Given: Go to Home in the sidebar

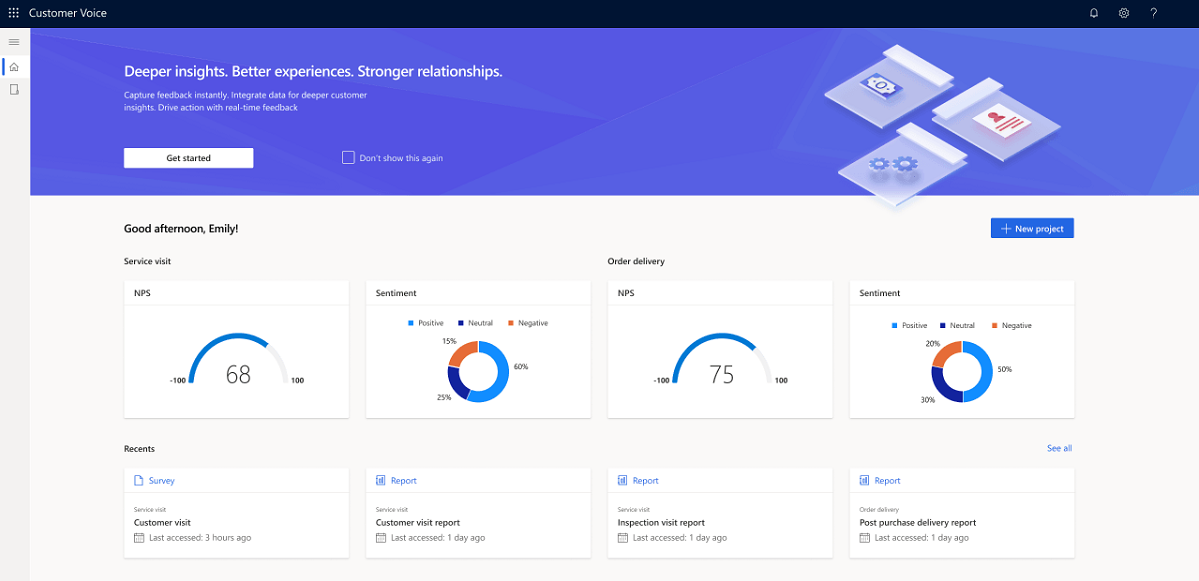Looking at the screenshot, I should pos(14,67).
